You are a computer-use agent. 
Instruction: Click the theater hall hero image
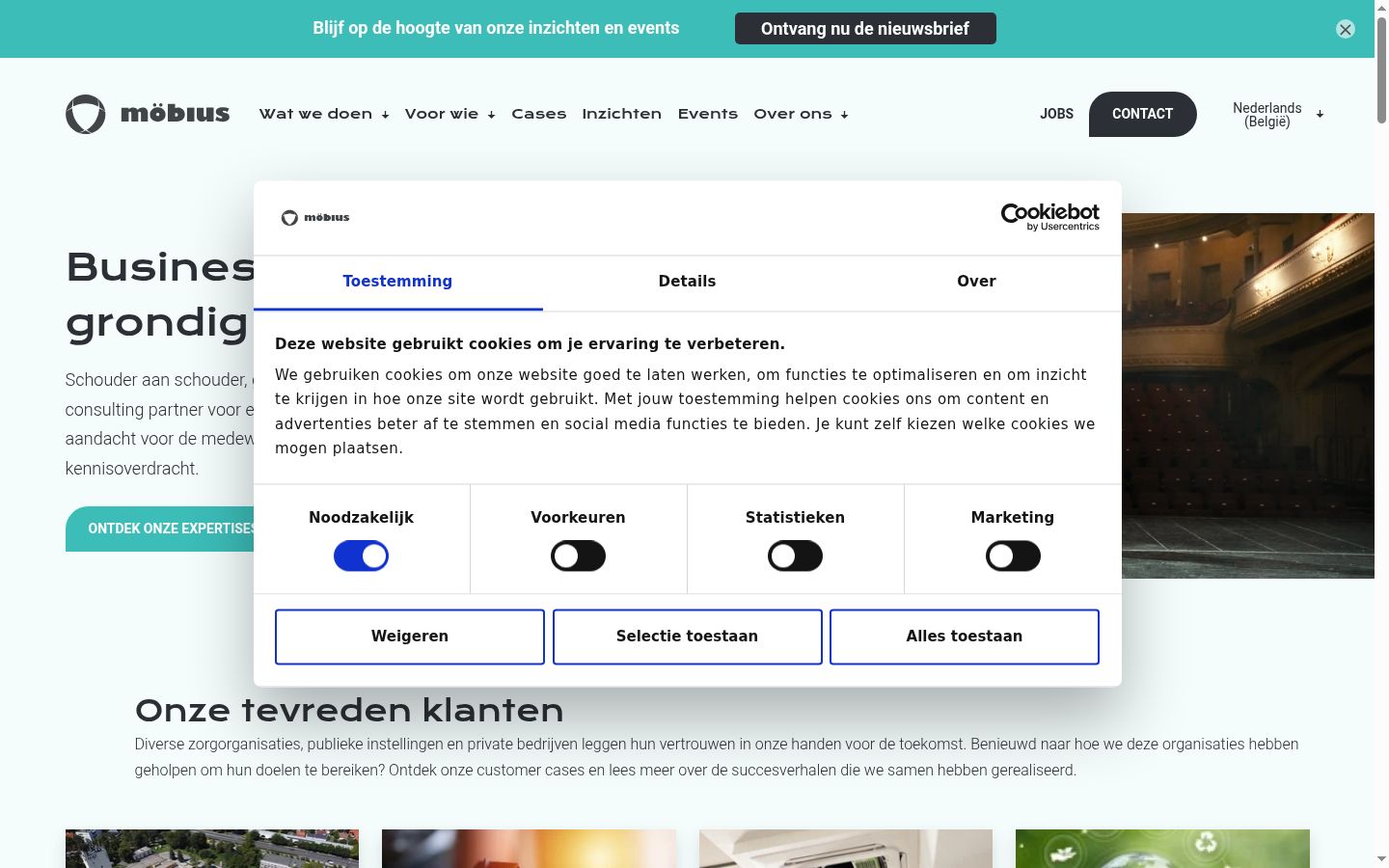pyautogui.click(x=1247, y=395)
